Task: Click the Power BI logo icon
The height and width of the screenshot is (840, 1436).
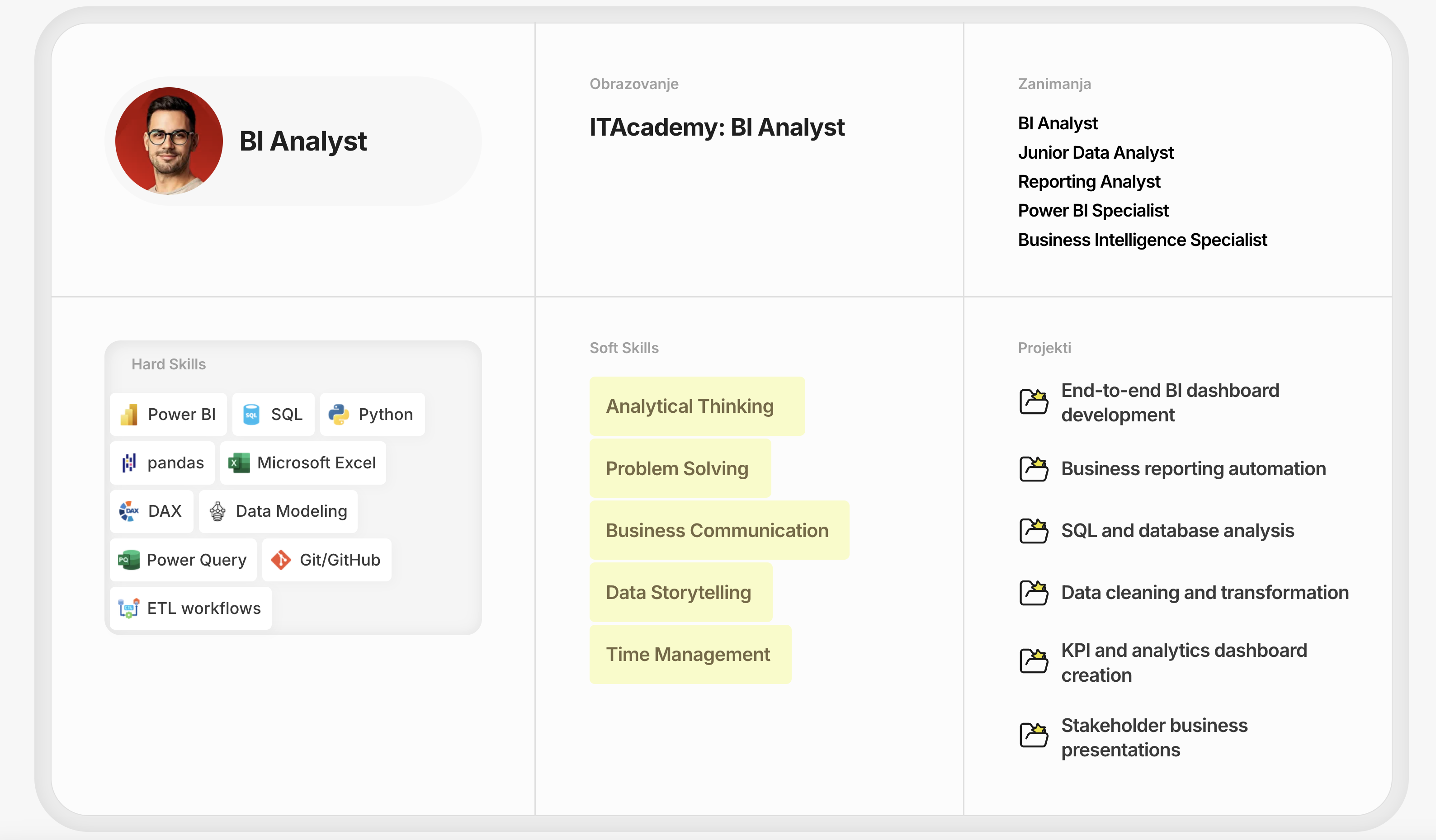Action: click(129, 414)
